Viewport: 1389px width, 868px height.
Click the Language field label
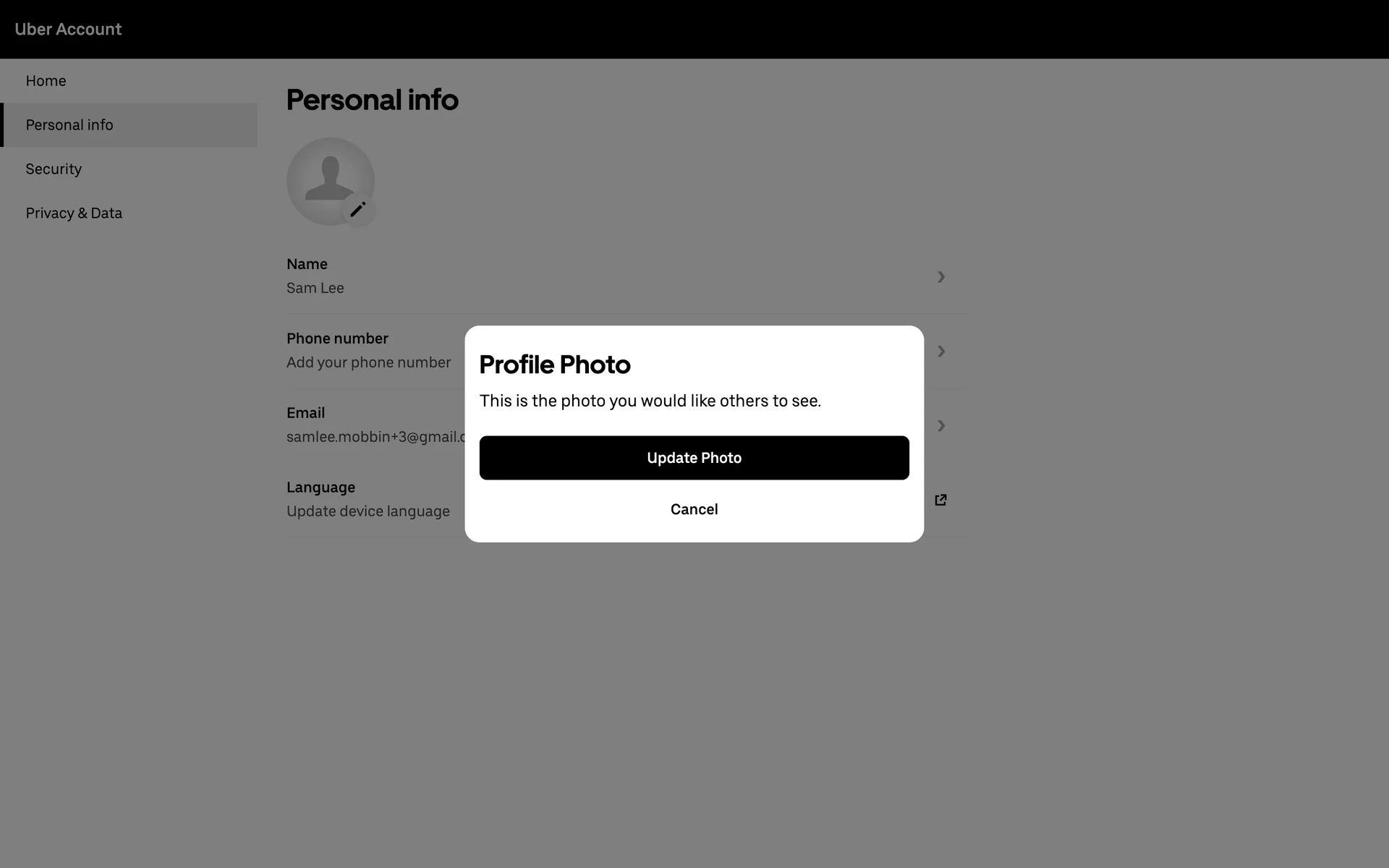(x=320, y=488)
